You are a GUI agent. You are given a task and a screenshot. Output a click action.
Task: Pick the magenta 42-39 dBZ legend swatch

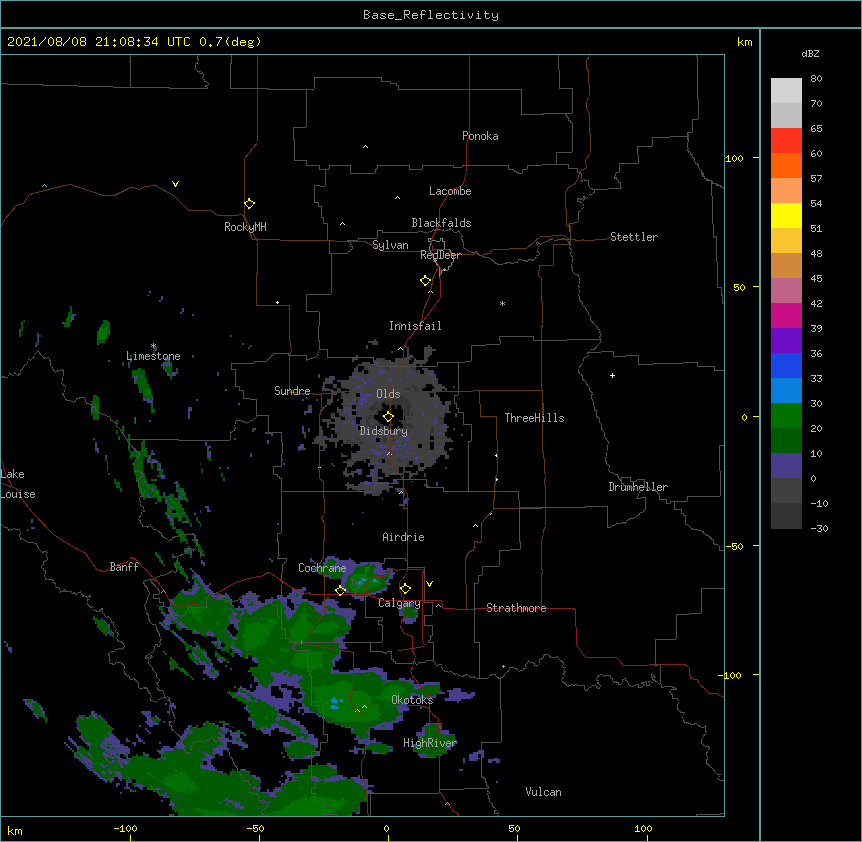click(786, 316)
